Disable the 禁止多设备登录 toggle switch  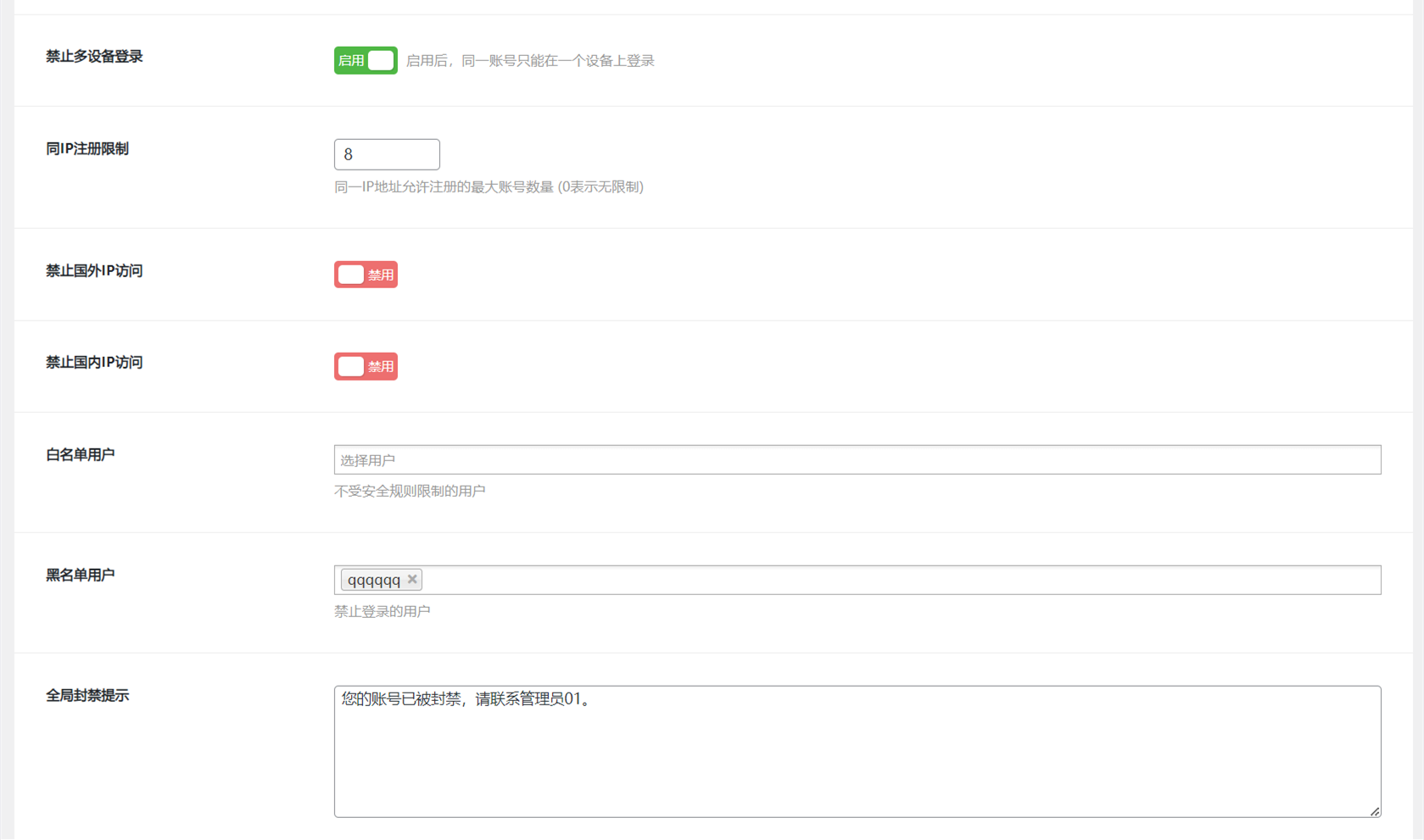(x=366, y=60)
